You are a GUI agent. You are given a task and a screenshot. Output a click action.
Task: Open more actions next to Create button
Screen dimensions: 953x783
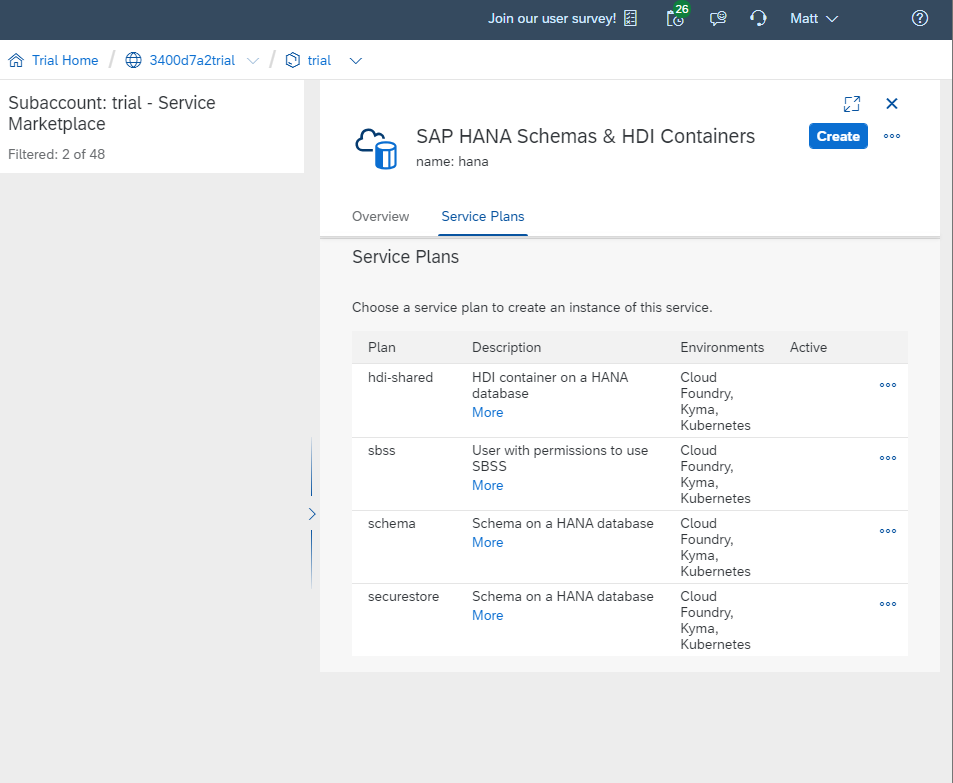892,137
